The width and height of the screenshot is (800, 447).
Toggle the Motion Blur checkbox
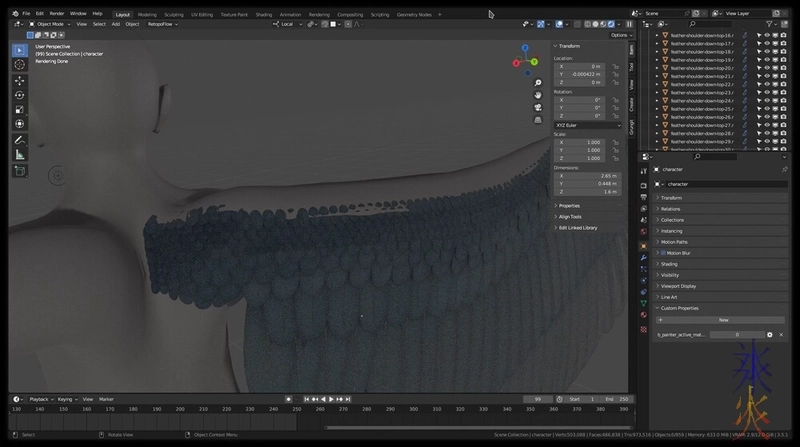tap(663, 253)
